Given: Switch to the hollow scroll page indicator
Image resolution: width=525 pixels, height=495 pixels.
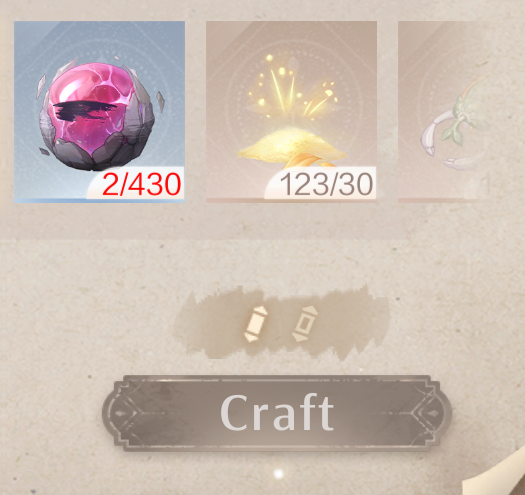Looking at the screenshot, I should tap(305, 324).
